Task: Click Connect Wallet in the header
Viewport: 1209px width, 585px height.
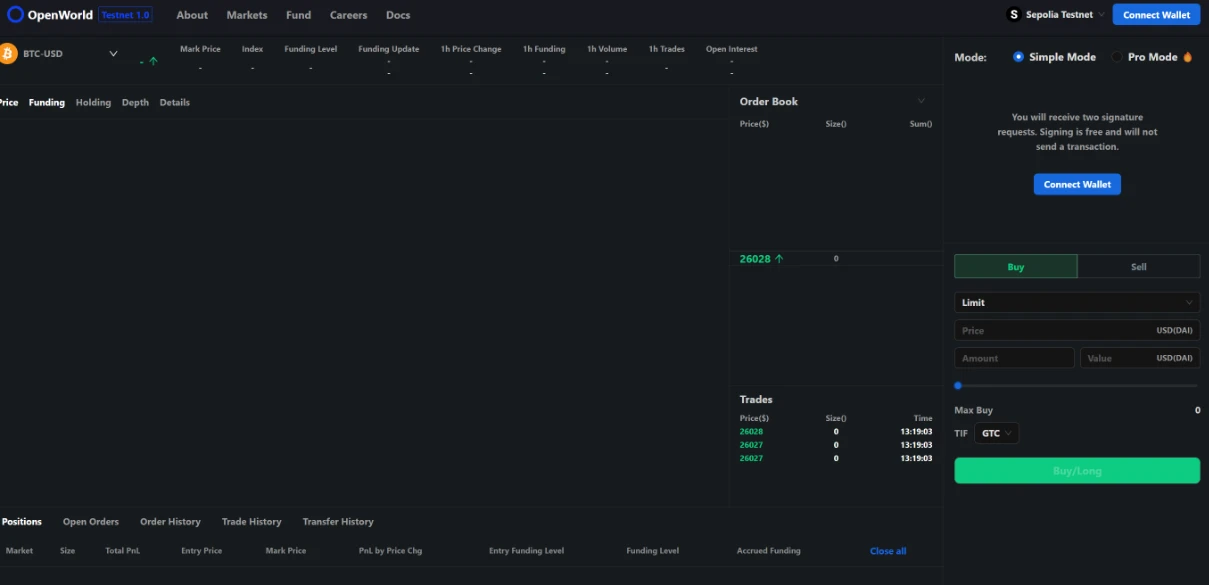Action: (x=1156, y=15)
